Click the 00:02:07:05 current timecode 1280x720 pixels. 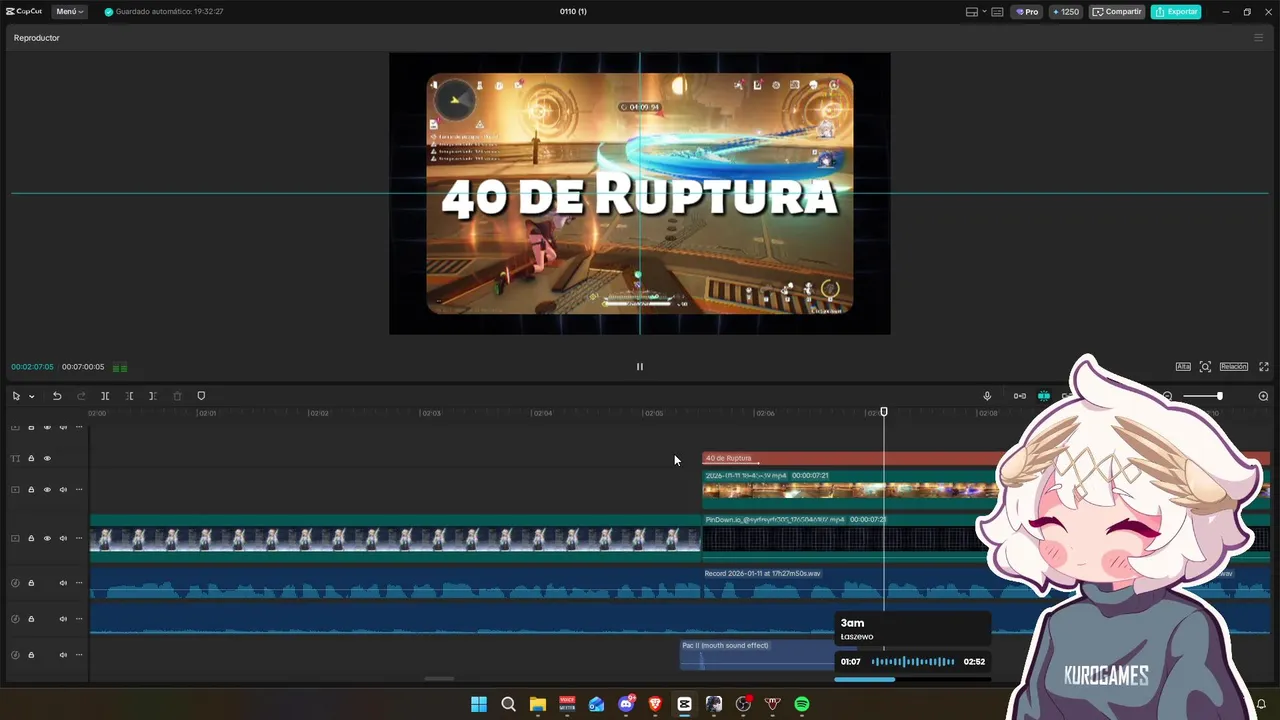32,367
